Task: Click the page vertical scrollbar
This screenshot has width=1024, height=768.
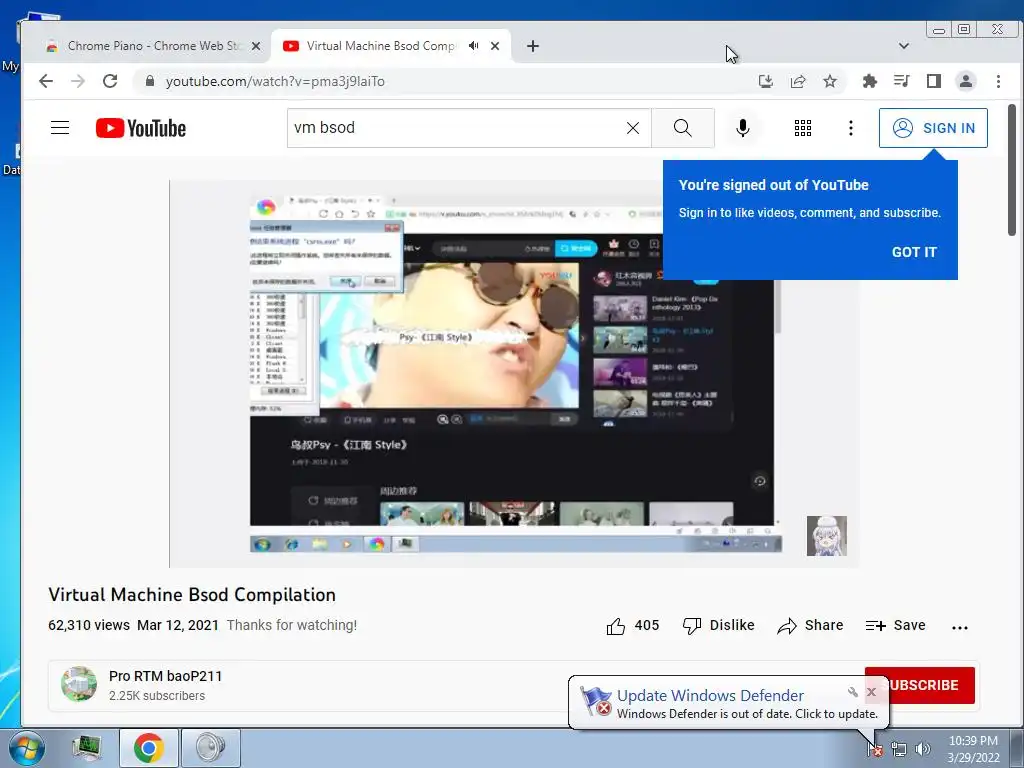Action: tap(1012, 170)
